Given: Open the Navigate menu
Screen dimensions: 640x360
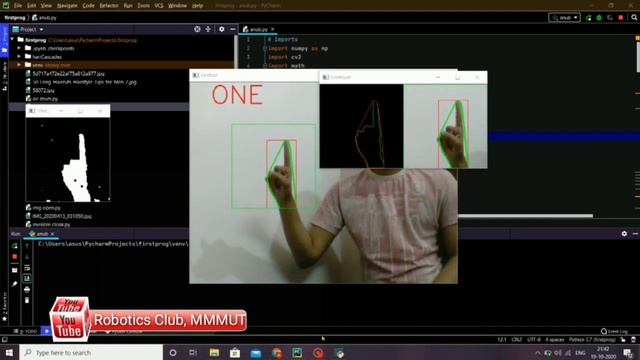Looking at the screenshot, I should coord(67,6).
